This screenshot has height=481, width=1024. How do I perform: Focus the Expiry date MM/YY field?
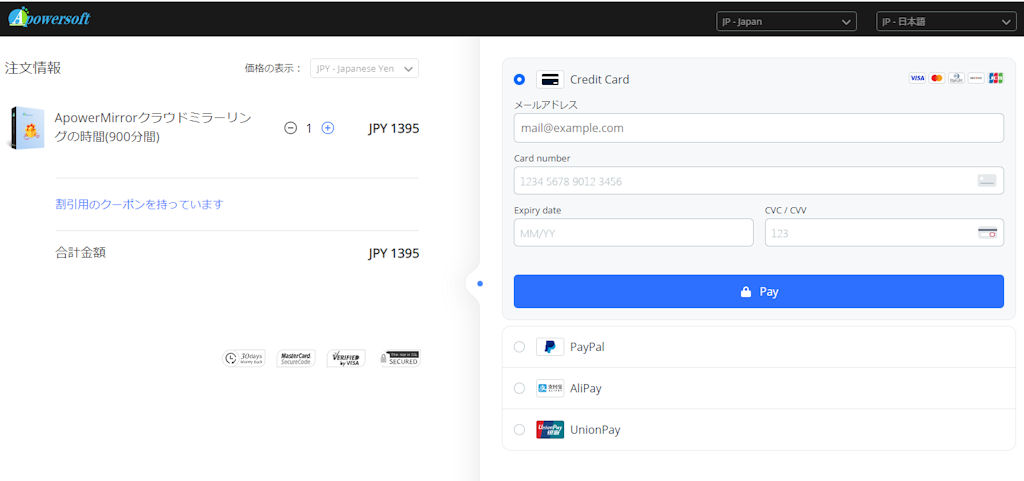click(x=633, y=232)
